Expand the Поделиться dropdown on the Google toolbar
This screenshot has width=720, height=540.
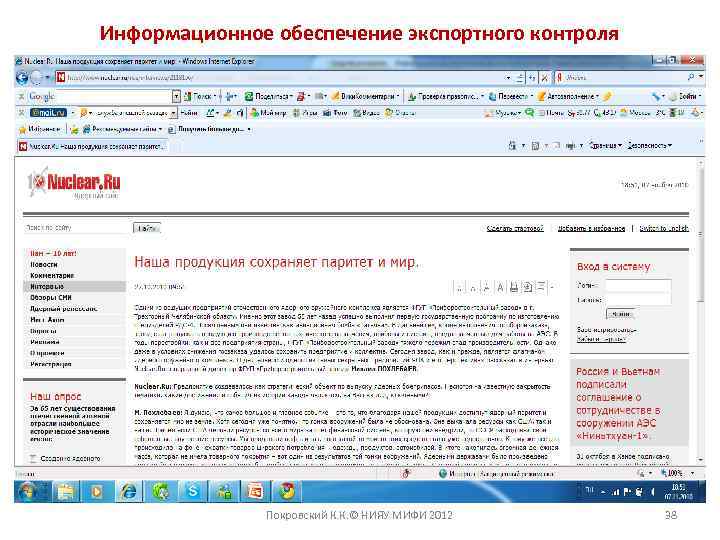coord(291,96)
